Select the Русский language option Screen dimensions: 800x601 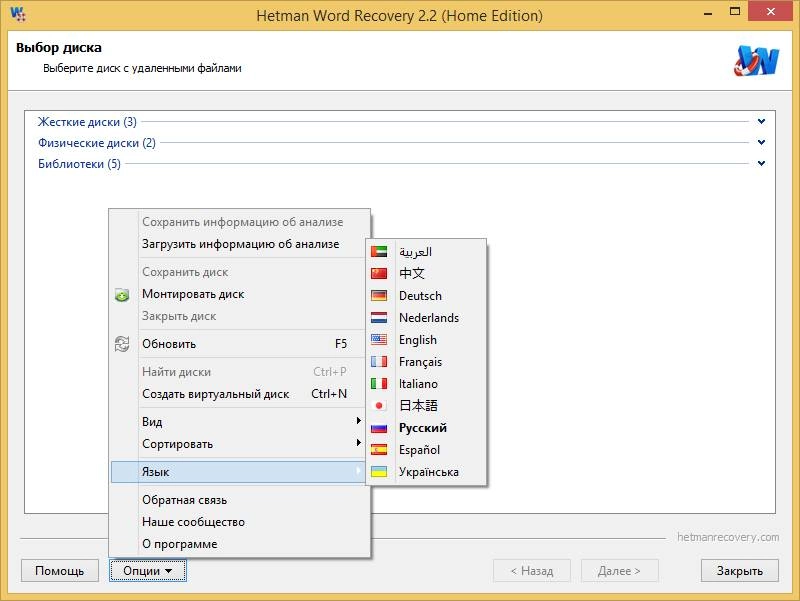427,428
